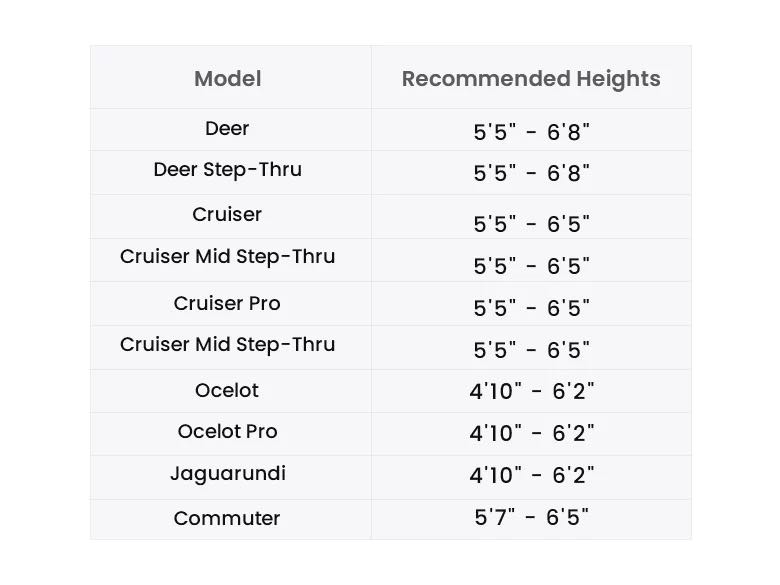Select the Deer Step-Thru recommended height value
This screenshot has width=780, height=585.
[531, 173]
